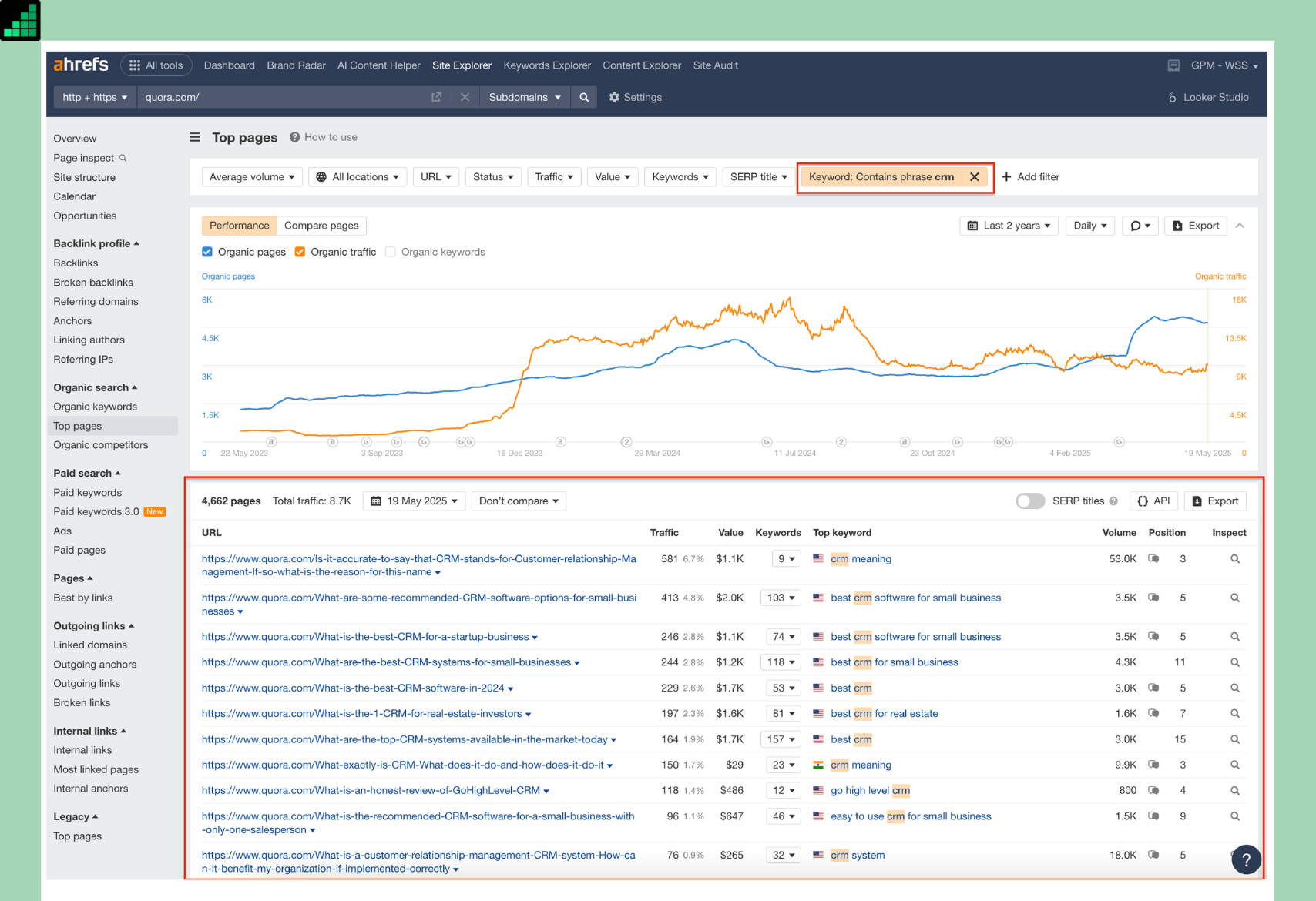Open the http + https protocol dropdown
Viewport: 1316px width, 901px height.
[95, 97]
